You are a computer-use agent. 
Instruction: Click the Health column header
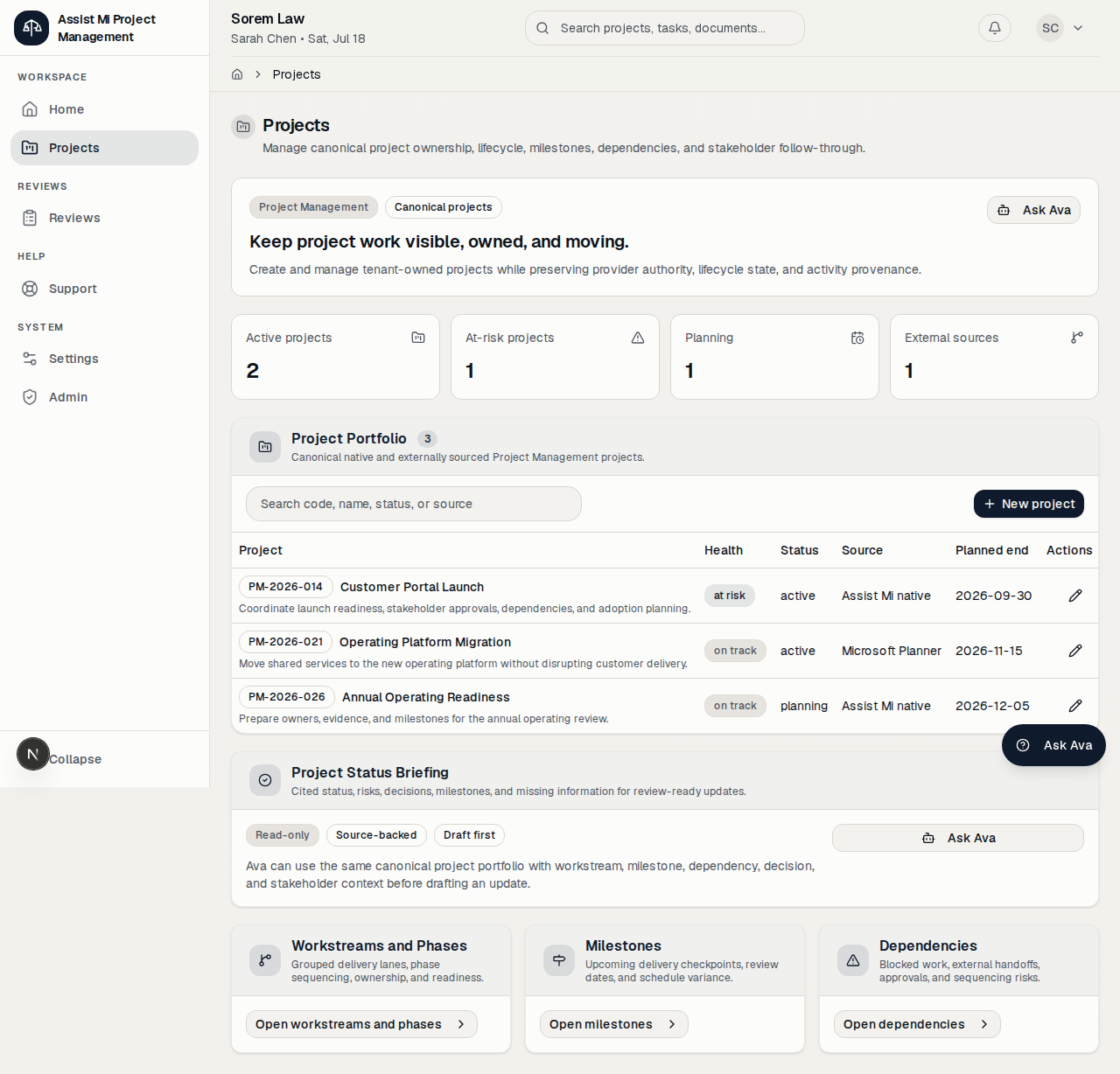pyautogui.click(x=724, y=550)
